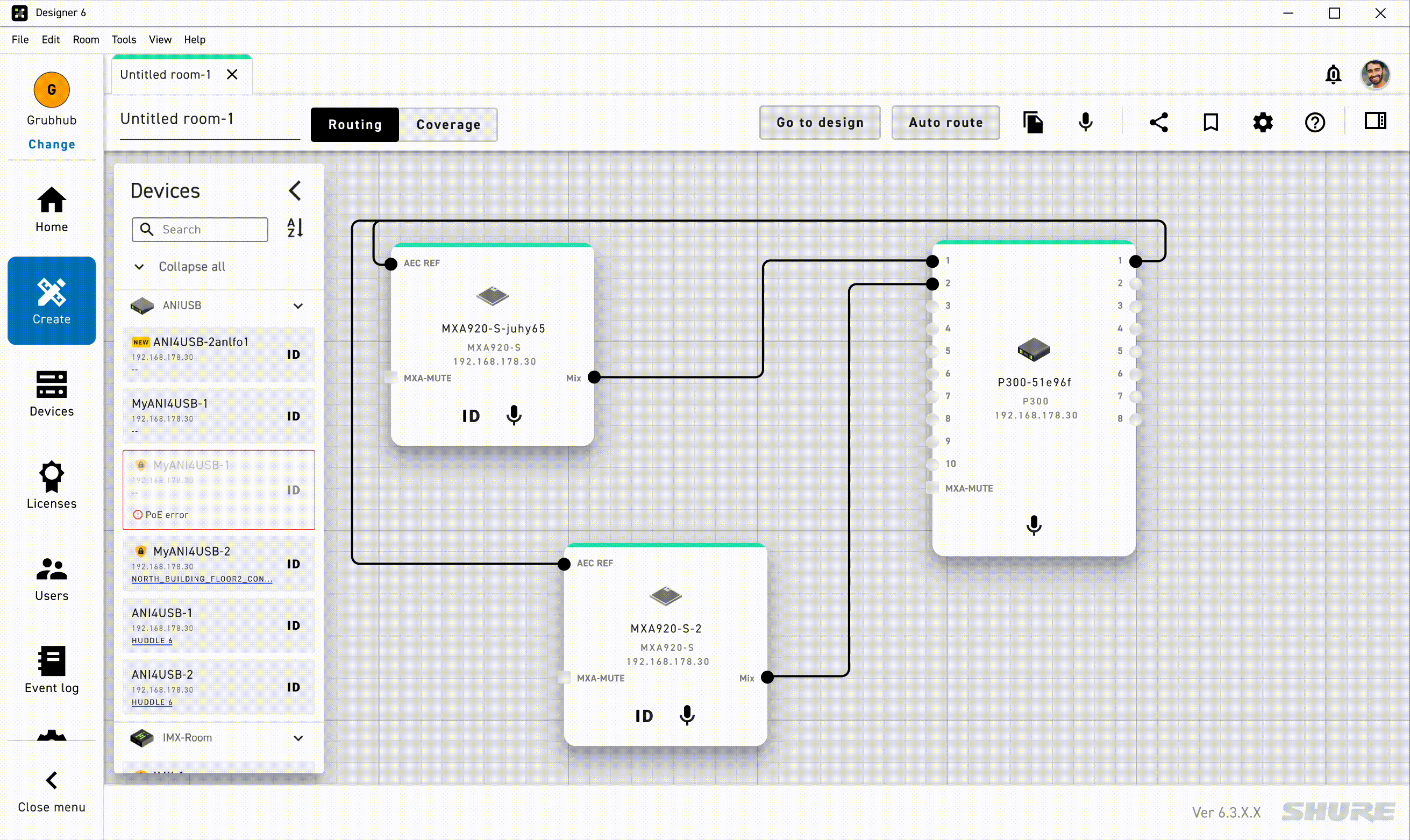Image resolution: width=1410 pixels, height=840 pixels.
Task: Open the Licenses section
Action: tap(52, 486)
